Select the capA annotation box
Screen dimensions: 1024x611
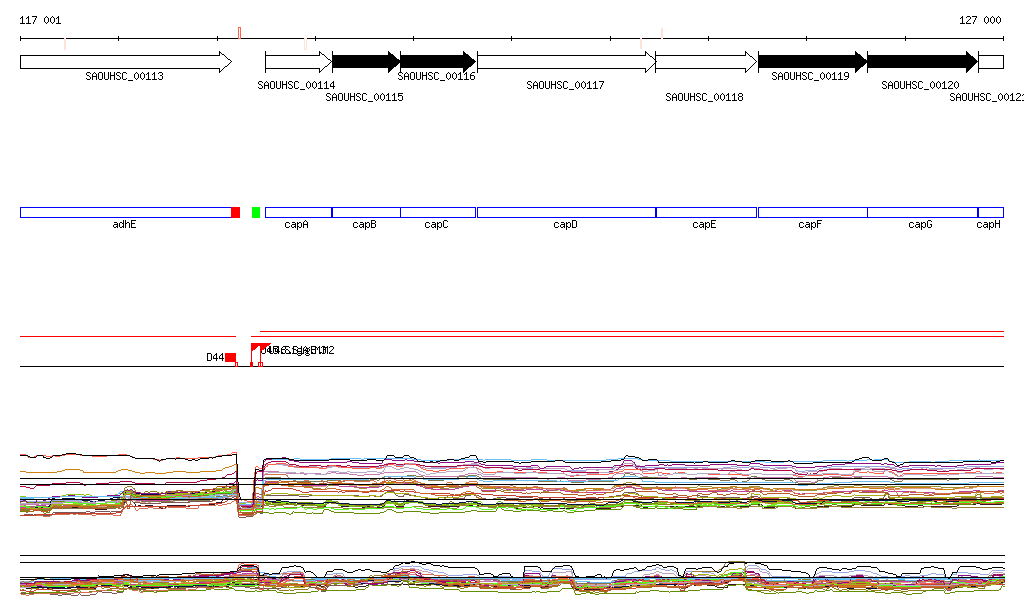[x=298, y=212]
